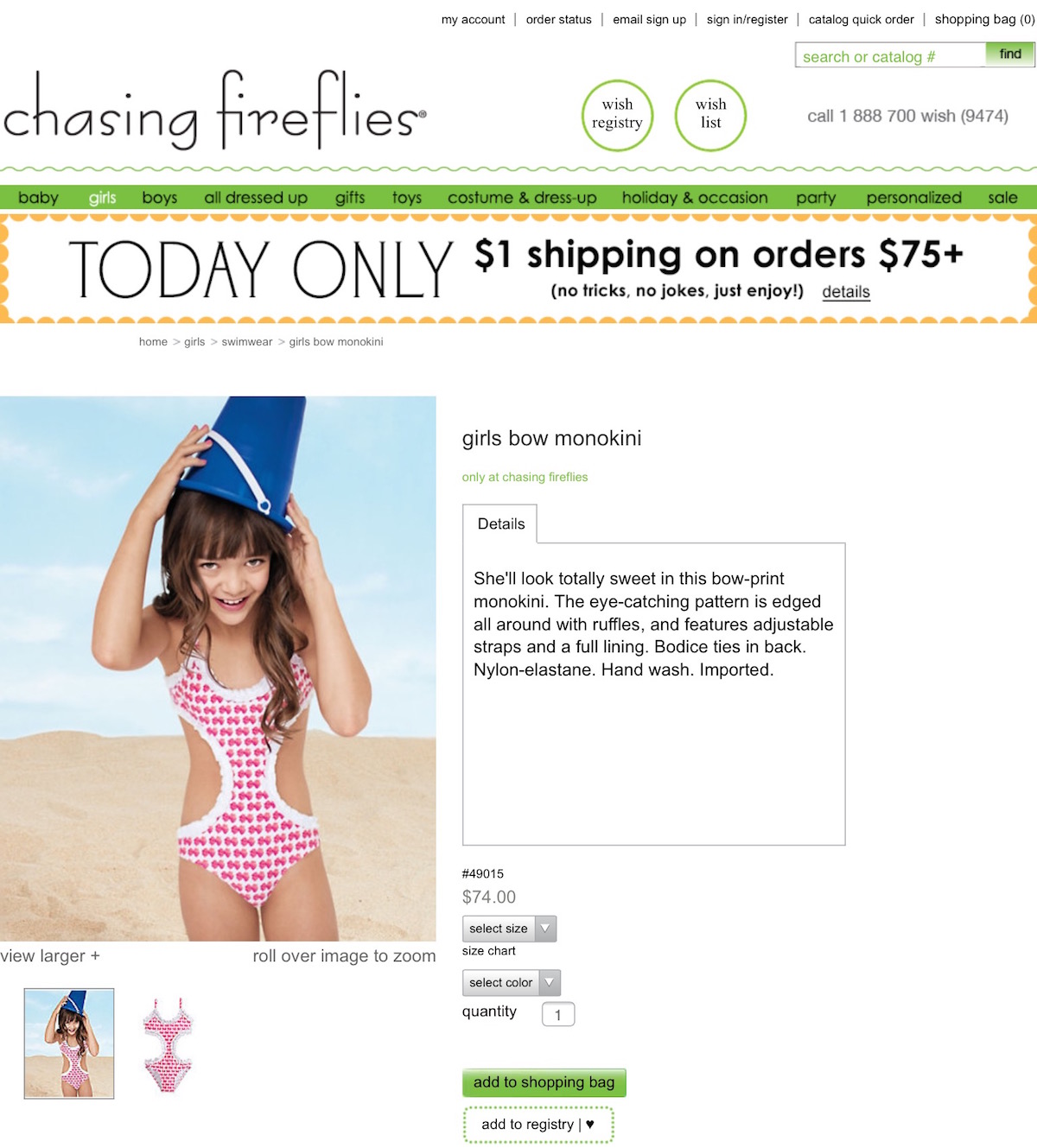Open shopping bag (0) link
1037x1148 pixels.
[x=984, y=19]
